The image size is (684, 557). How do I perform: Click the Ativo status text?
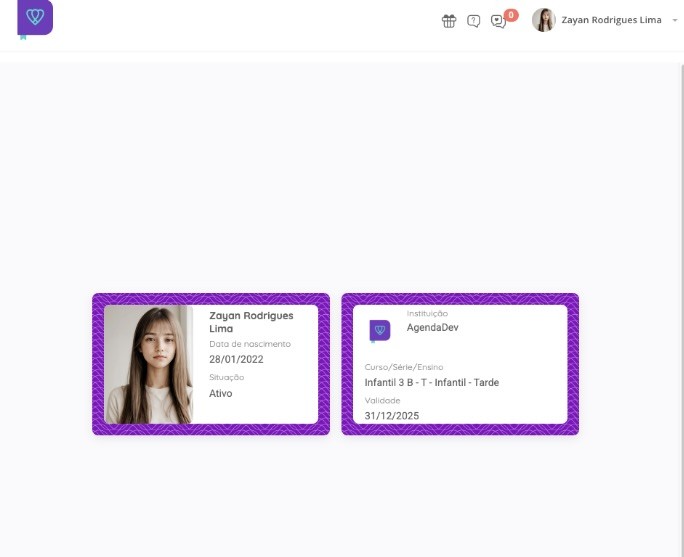click(220, 393)
